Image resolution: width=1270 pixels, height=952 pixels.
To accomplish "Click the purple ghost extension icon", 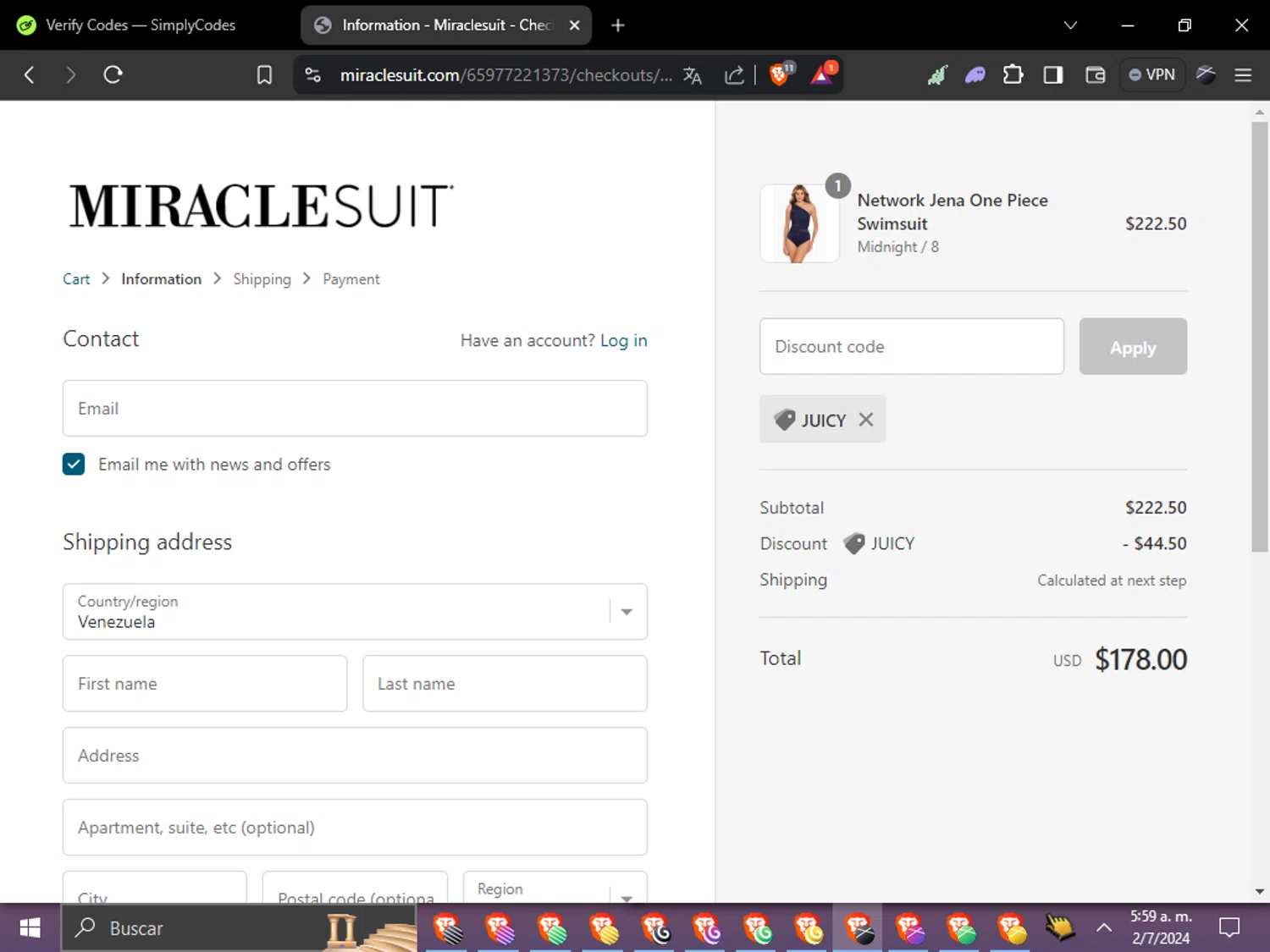I will tap(975, 75).
